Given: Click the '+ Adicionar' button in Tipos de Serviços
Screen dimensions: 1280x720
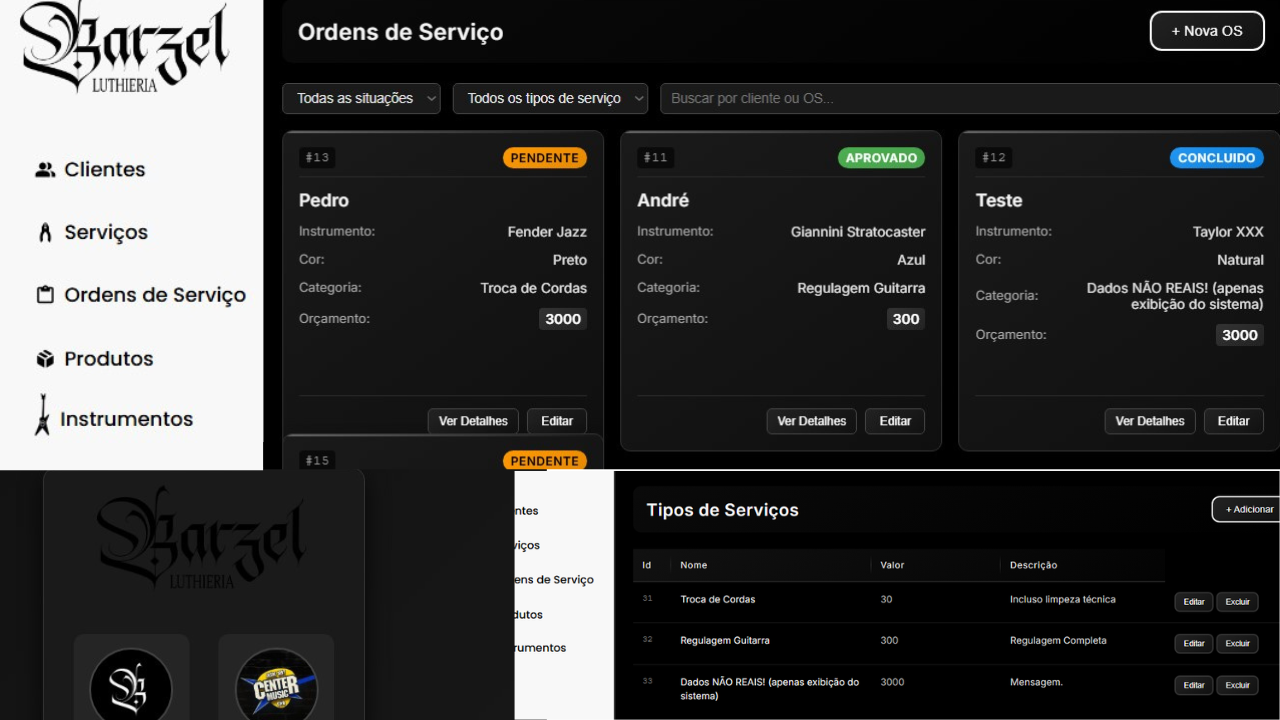Looking at the screenshot, I should [x=1247, y=509].
